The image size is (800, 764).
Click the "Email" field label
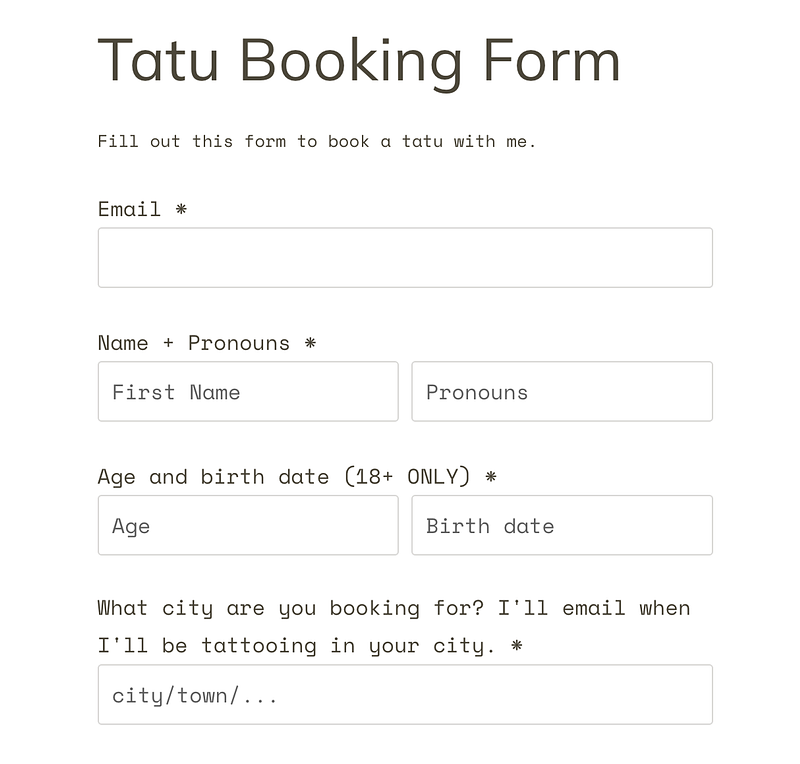(x=129, y=209)
